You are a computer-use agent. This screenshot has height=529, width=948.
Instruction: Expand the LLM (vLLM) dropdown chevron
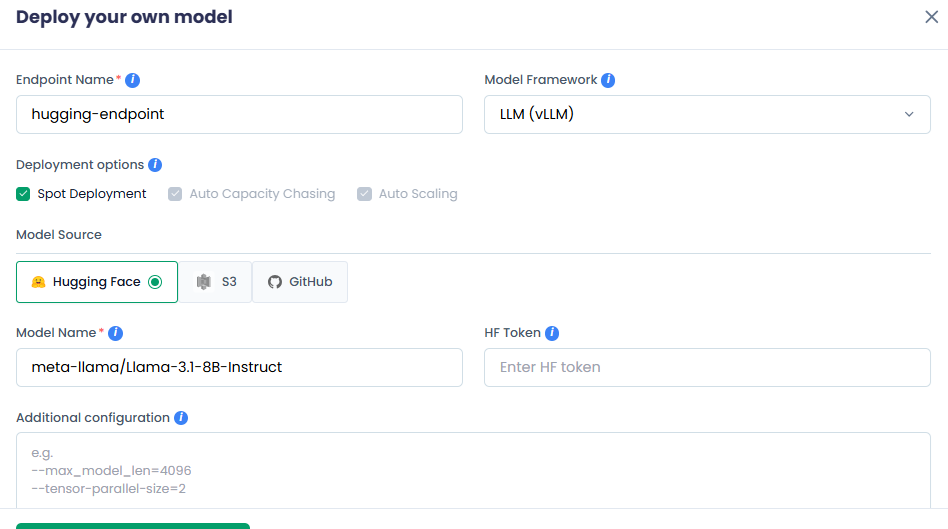[909, 114]
